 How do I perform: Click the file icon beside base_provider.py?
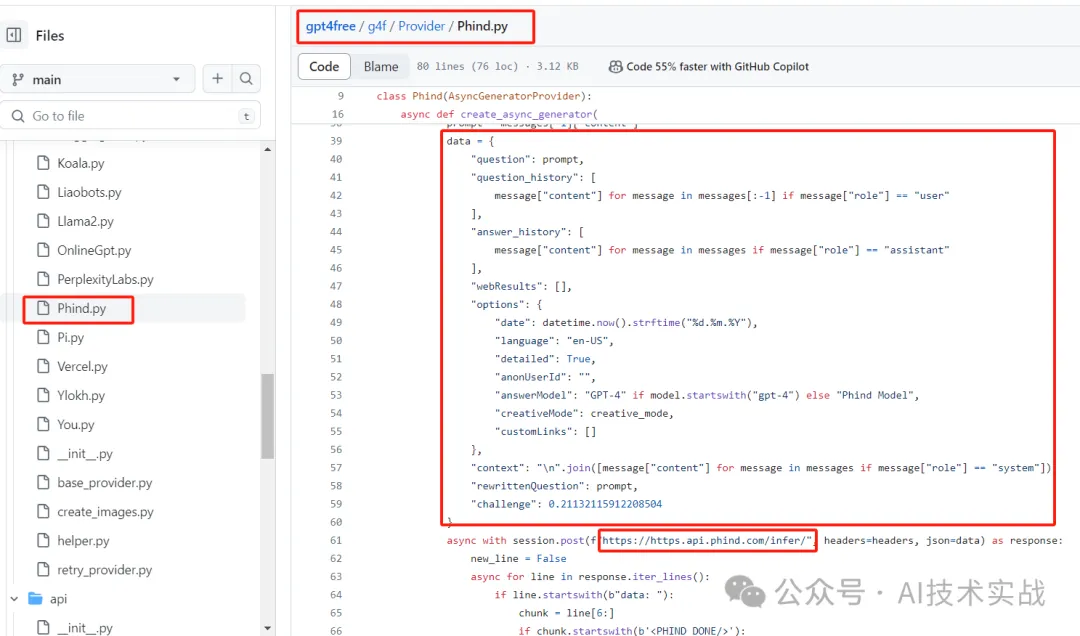click(43, 482)
